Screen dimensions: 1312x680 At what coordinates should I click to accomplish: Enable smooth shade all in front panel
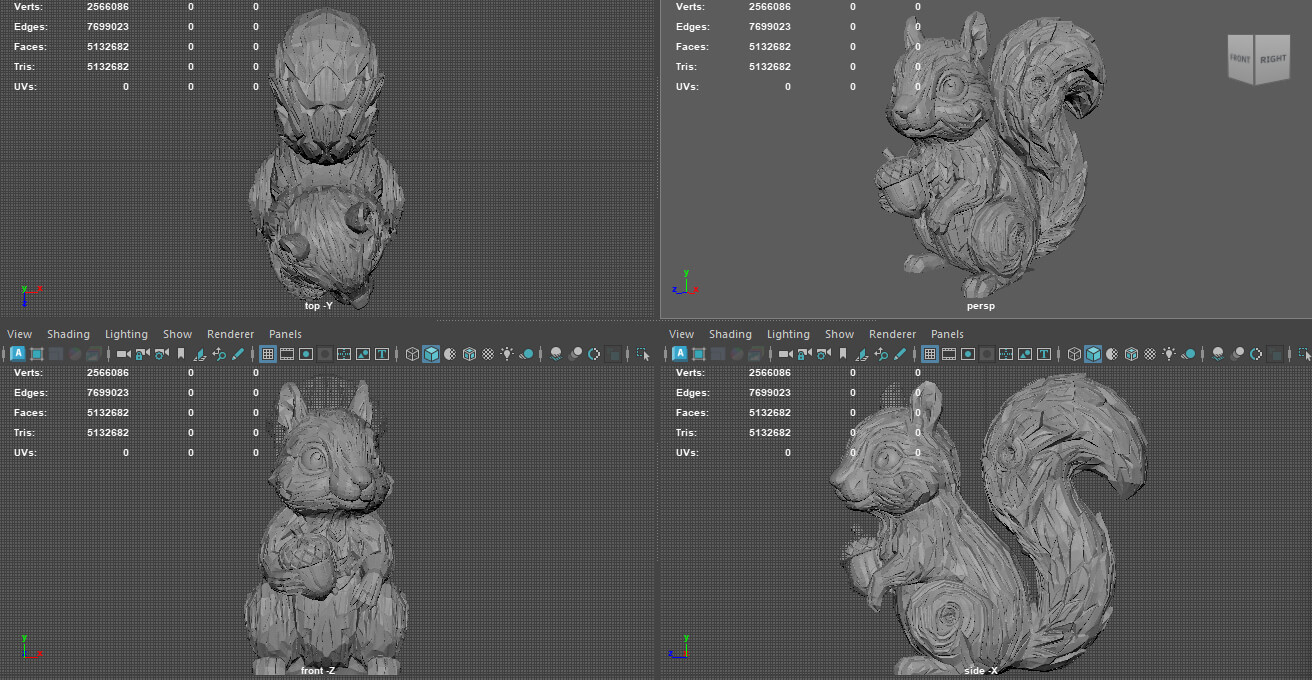tap(431, 354)
